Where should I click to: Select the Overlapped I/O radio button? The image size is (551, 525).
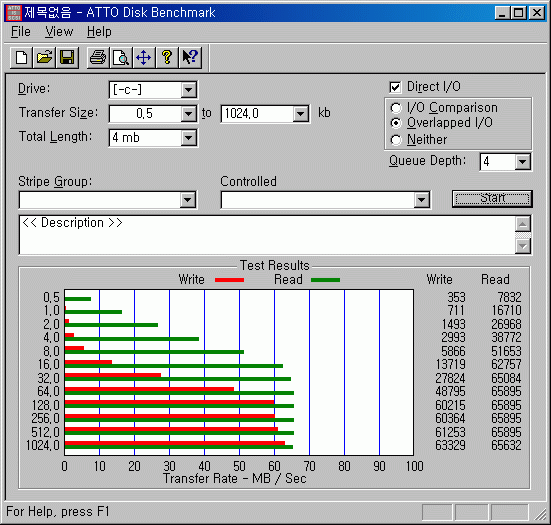[396, 123]
